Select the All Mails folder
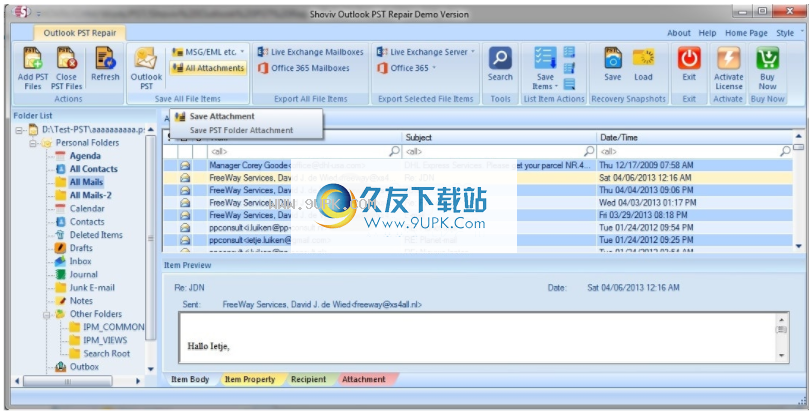This screenshot has height=413, width=809. click(86, 182)
